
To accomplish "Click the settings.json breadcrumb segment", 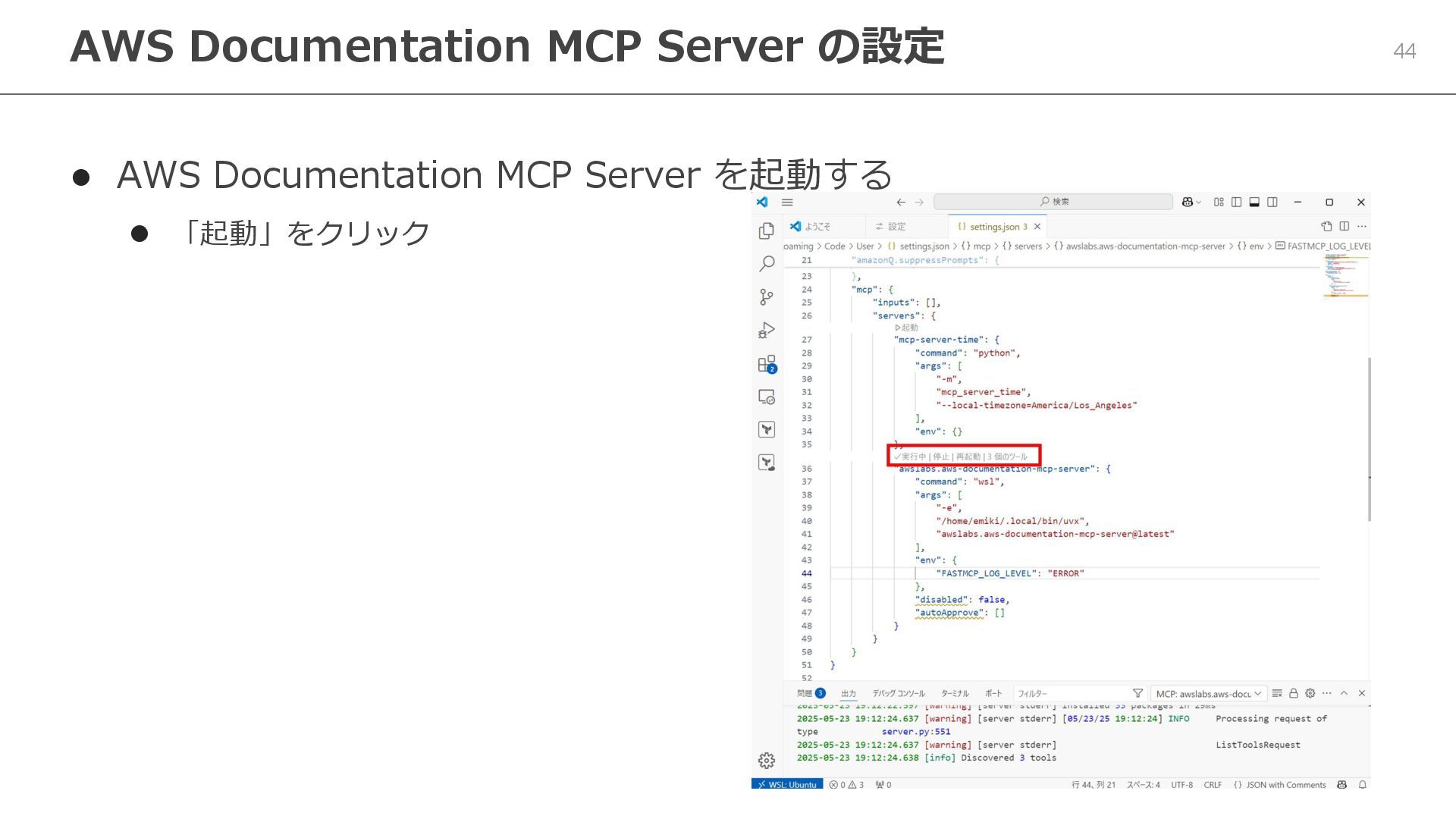I will coord(918,246).
